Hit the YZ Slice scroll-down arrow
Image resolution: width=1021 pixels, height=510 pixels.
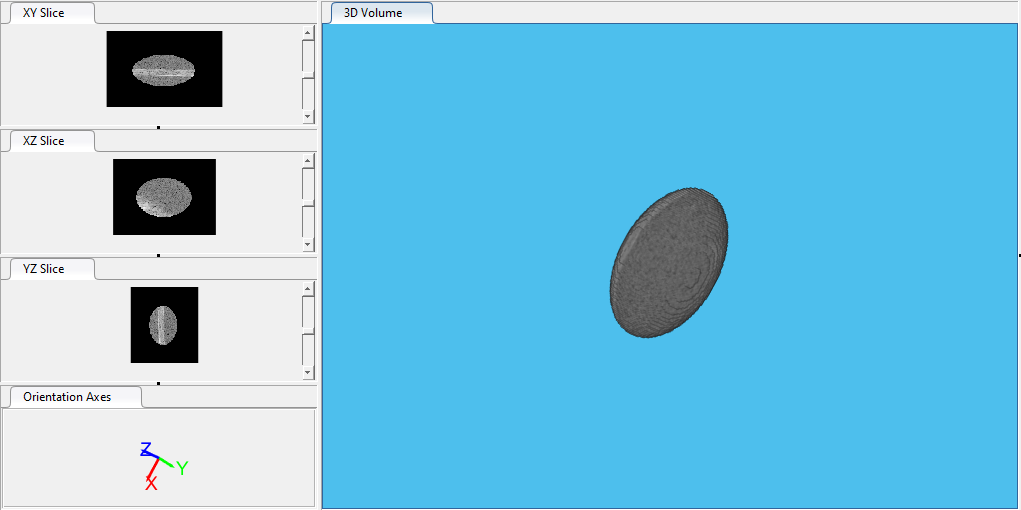pos(308,373)
